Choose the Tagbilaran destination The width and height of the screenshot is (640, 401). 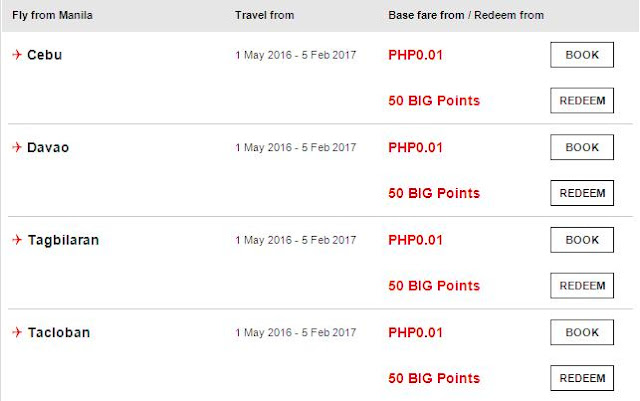tap(63, 240)
